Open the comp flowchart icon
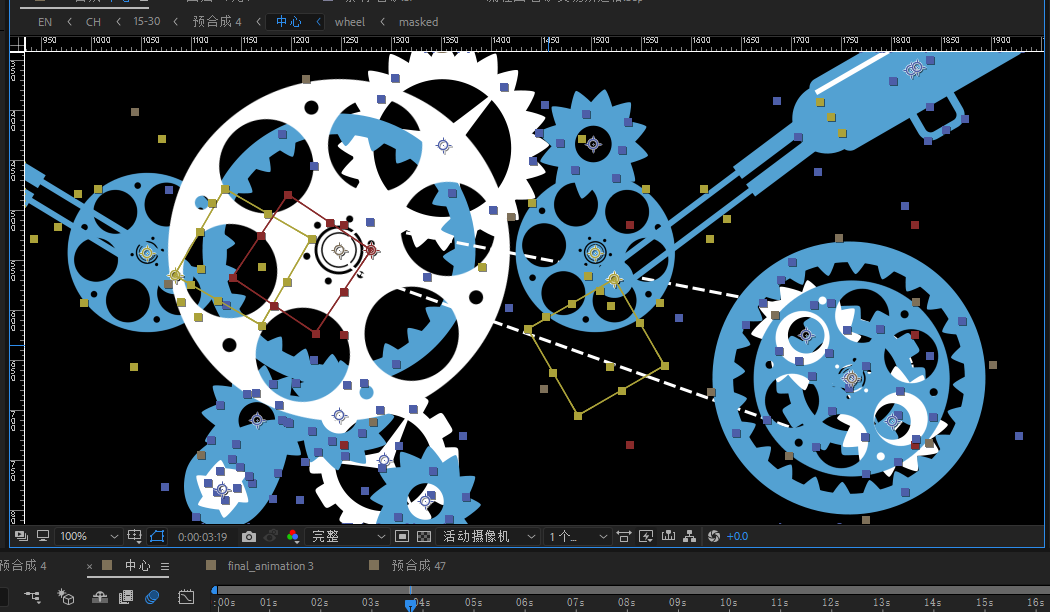Image resolution: width=1050 pixels, height=612 pixels. (x=690, y=537)
